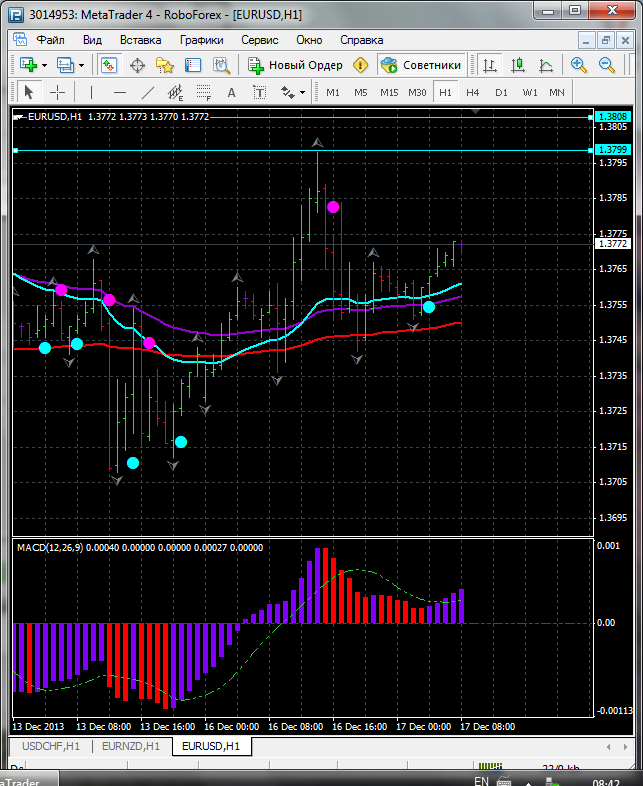Open the Сервис menu
The width and height of the screenshot is (643, 786).
point(259,40)
